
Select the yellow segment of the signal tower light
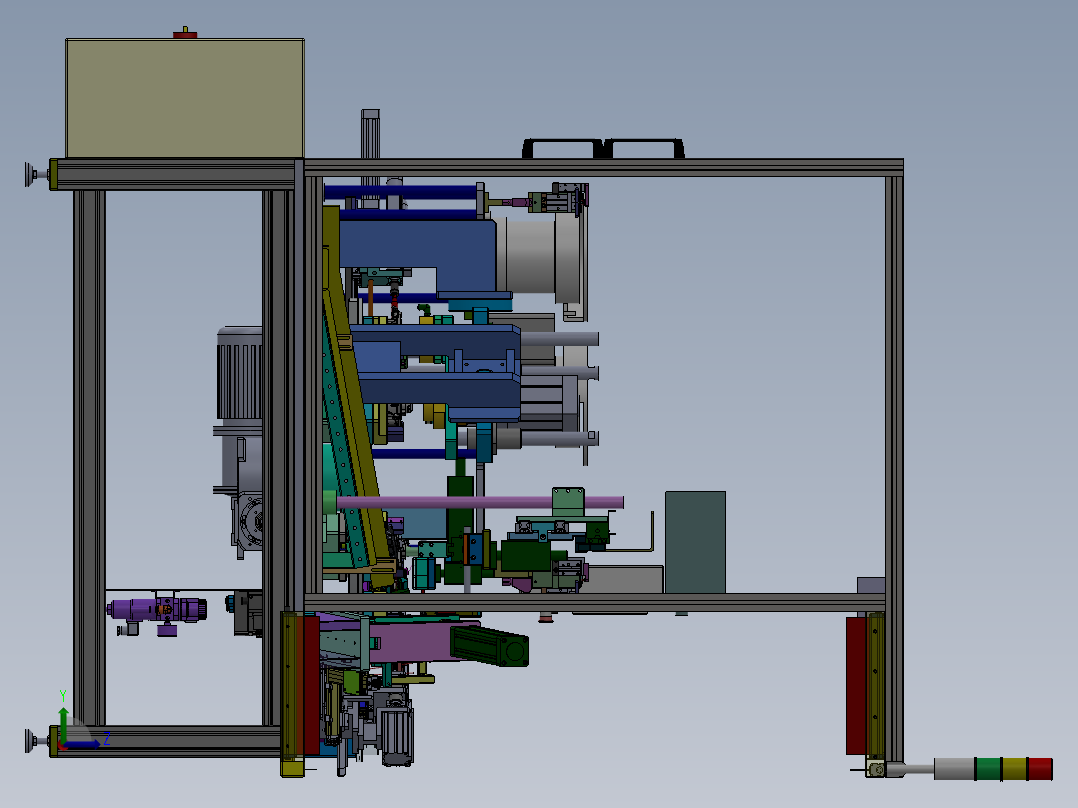tap(1014, 769)
